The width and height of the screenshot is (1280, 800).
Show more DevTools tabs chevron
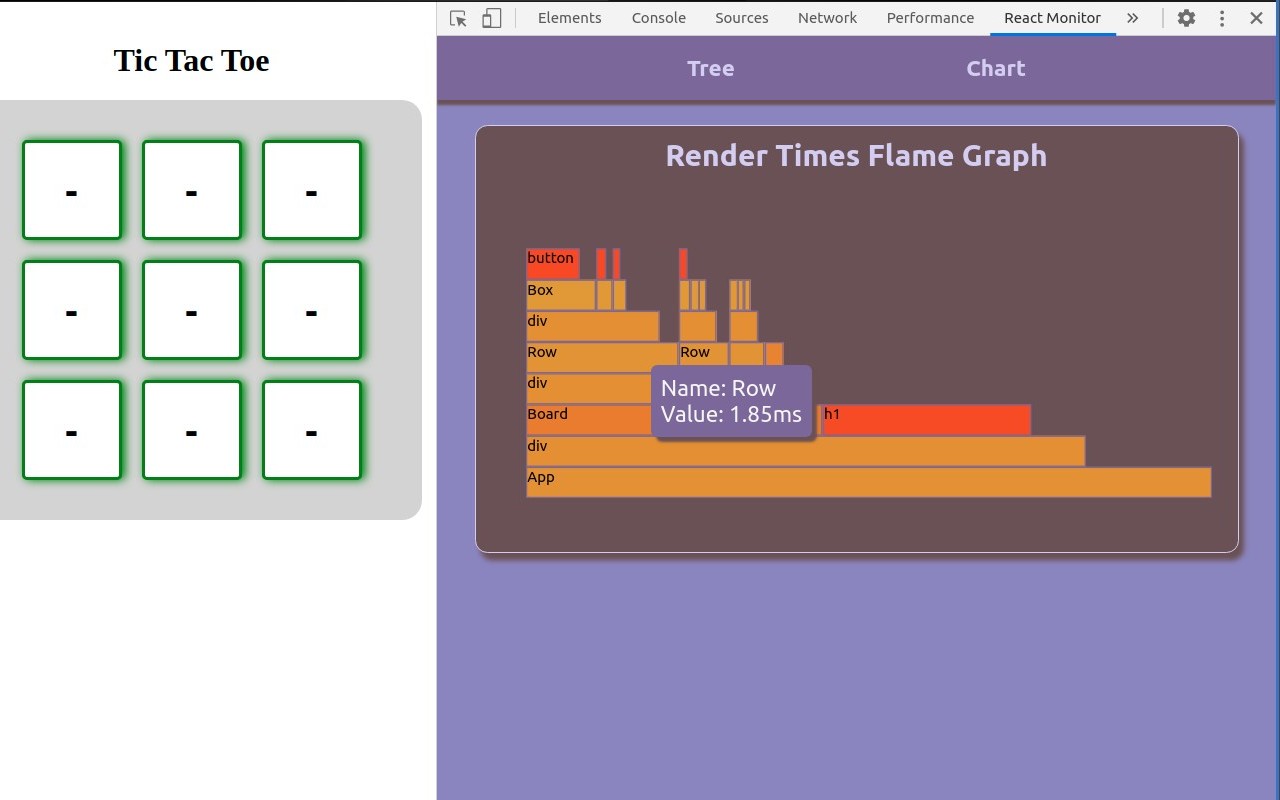point(1132,18)
